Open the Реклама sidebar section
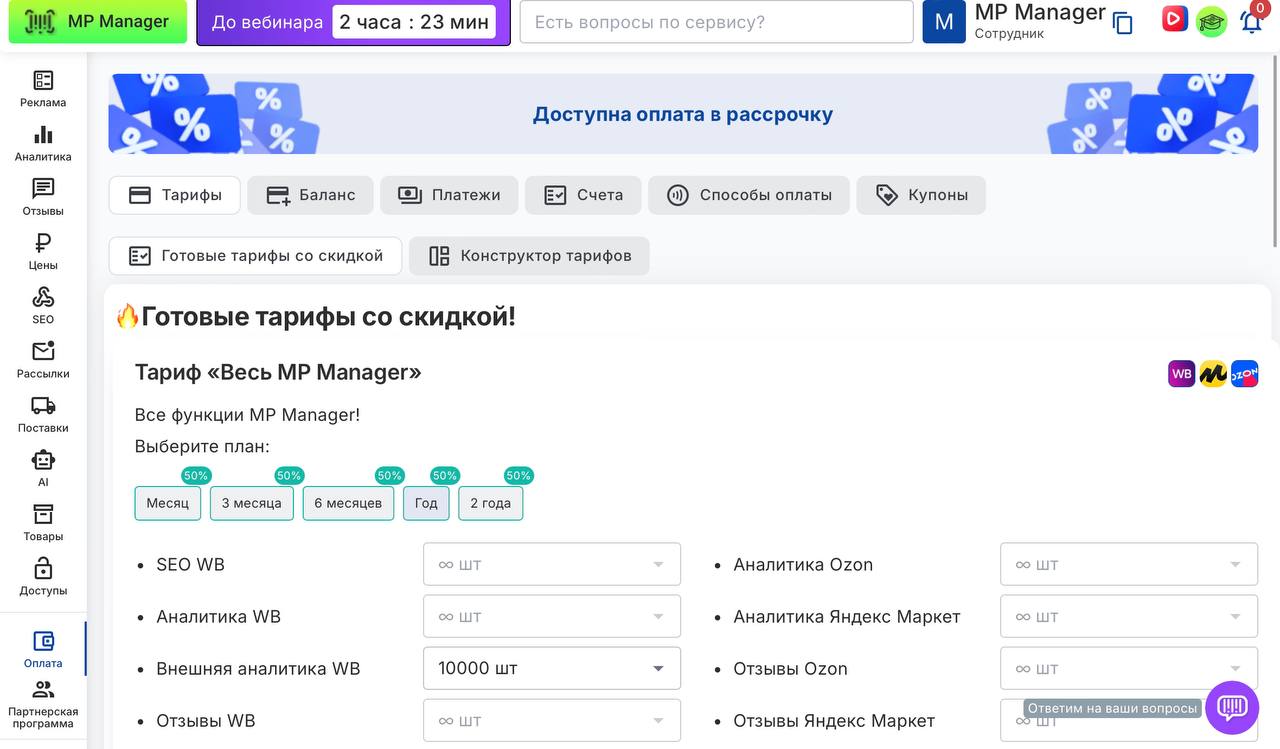1280x749 pixels. pyautogui.click(x=43, y=89)
